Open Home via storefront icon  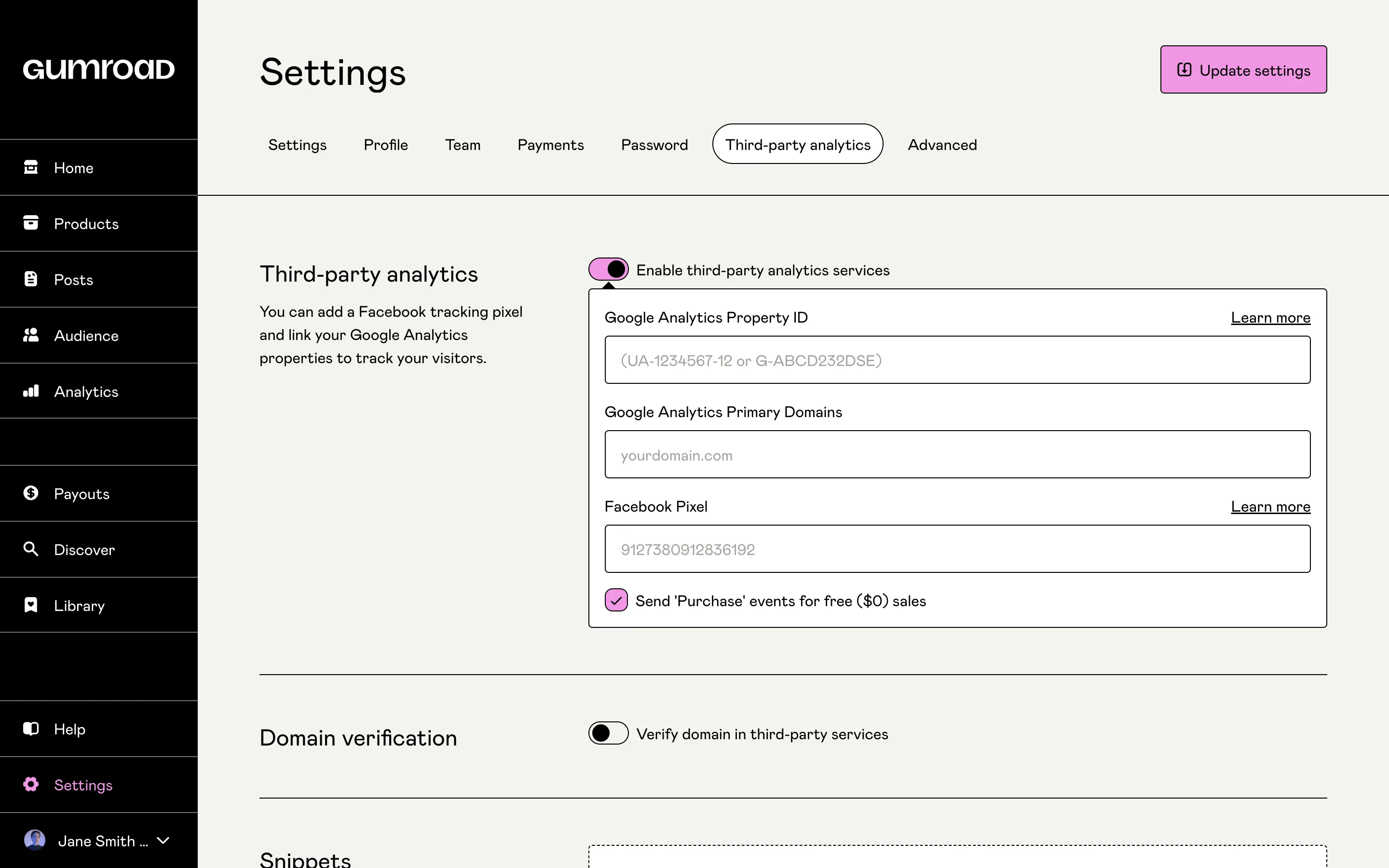(x=31, y=167)
